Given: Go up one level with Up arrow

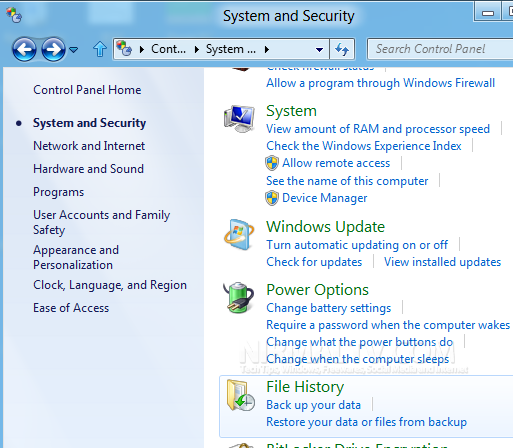Looking at the screenshot, I should point(100,49).
